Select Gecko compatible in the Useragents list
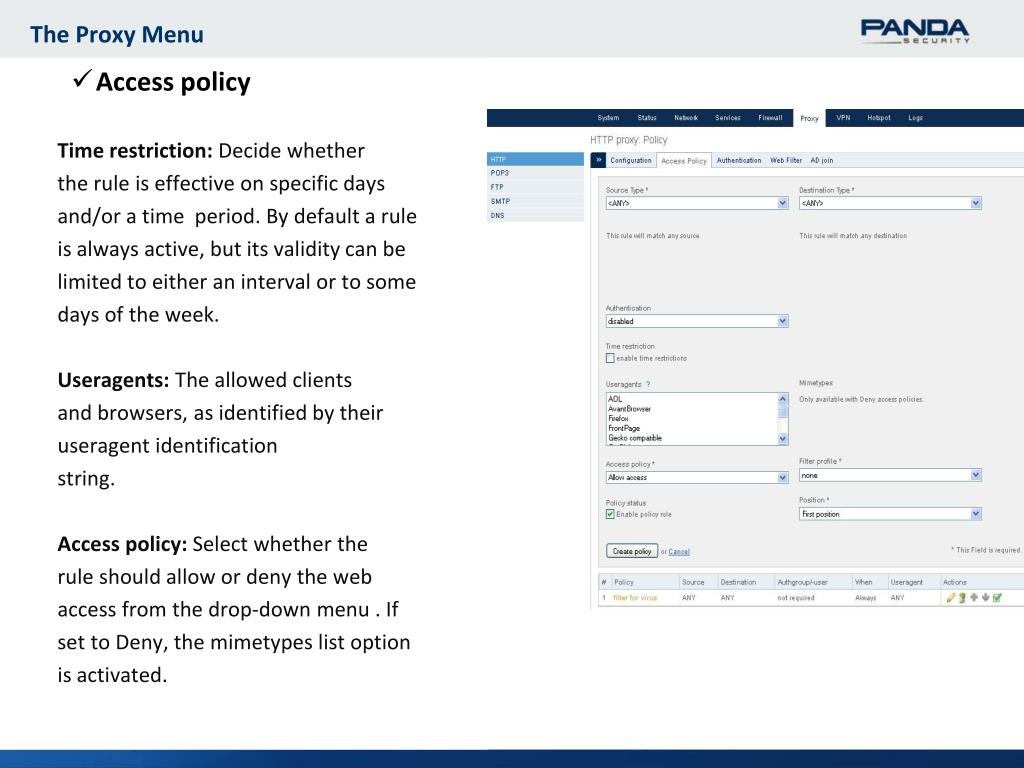Image resolution: width=1024 pixels, height=768 pixels. [692, 438]
